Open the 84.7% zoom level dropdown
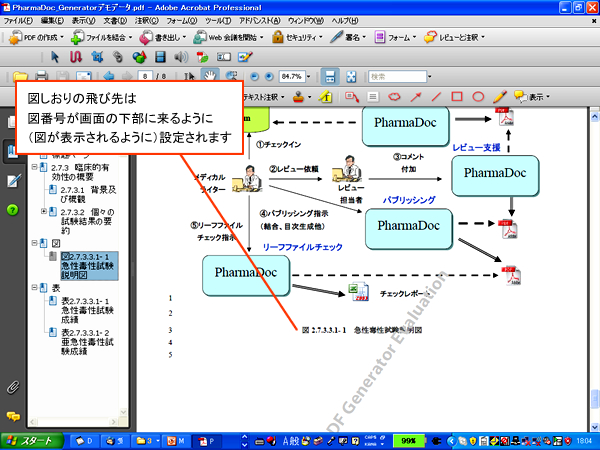The image size is (600, 450). [308, 77]
